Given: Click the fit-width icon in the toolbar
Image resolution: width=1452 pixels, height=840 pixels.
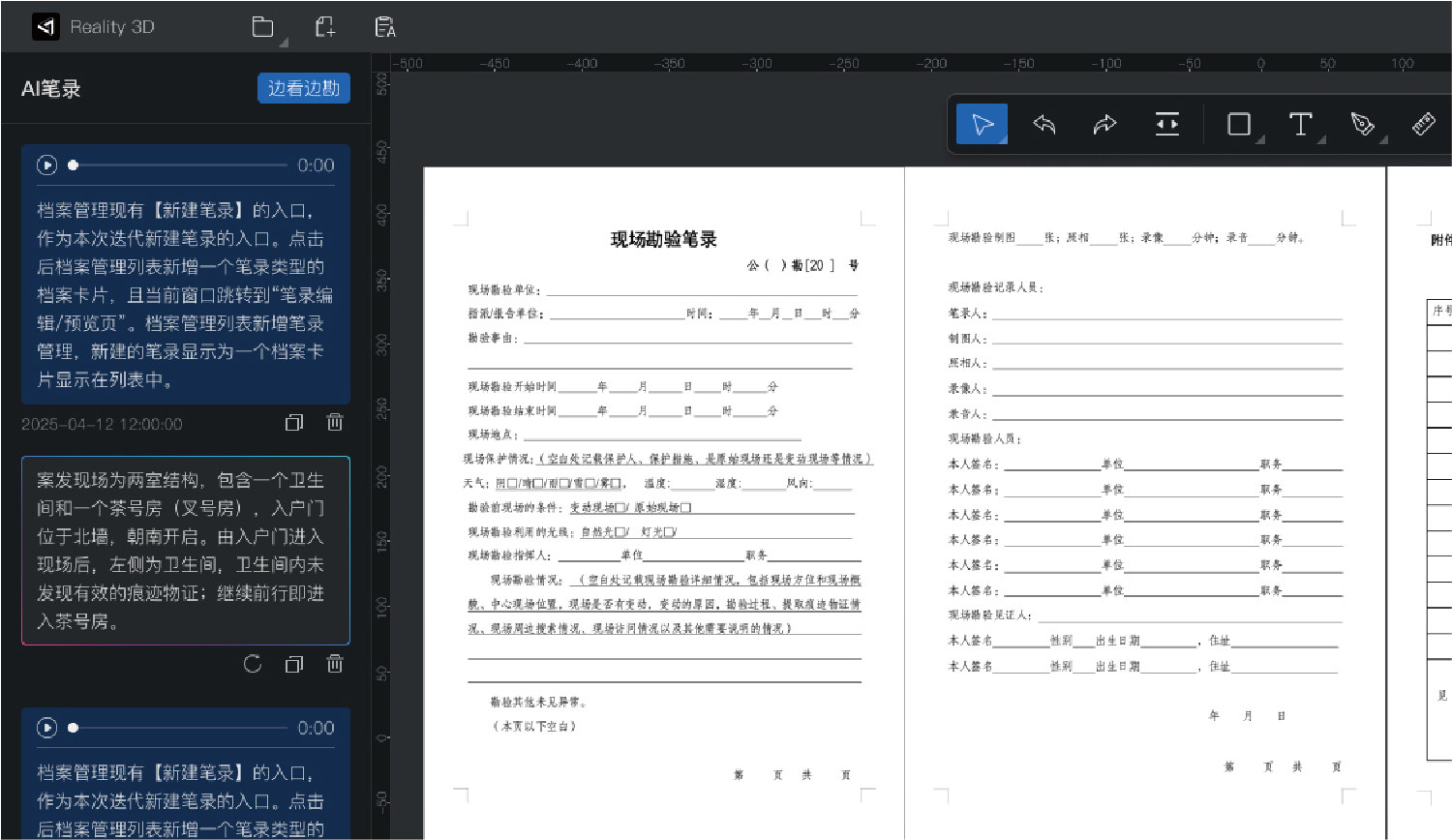Looking at the screenshot, I should (1166, 125).
